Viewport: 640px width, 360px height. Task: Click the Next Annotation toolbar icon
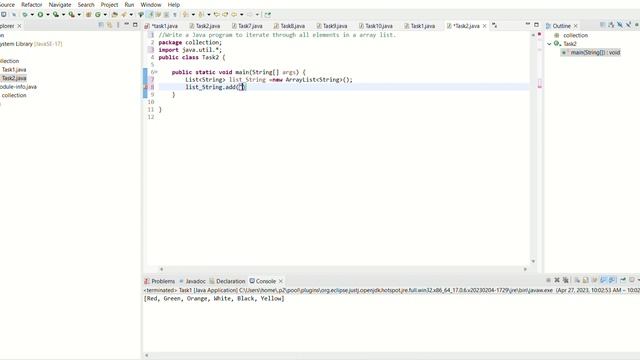(186, 15)
